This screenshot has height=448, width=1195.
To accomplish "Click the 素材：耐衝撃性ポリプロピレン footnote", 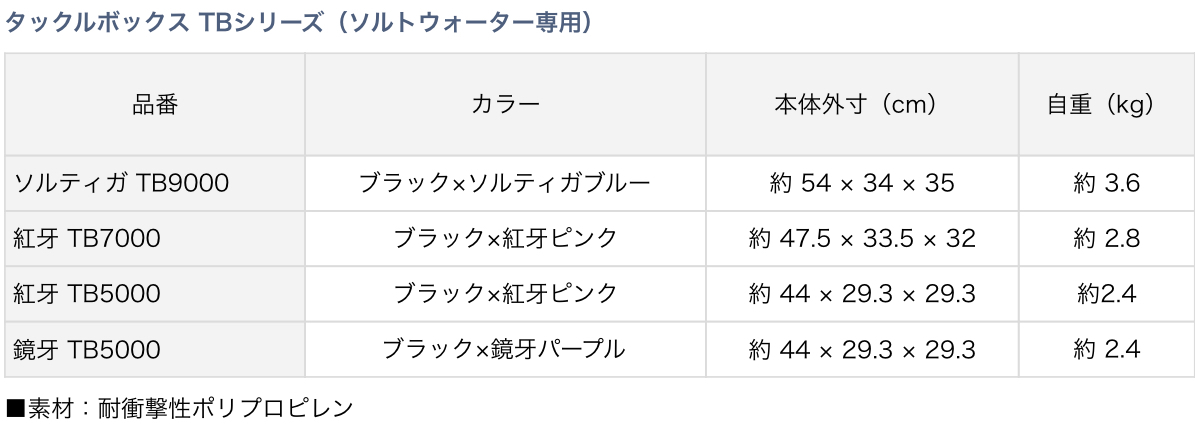I will 181,408.
